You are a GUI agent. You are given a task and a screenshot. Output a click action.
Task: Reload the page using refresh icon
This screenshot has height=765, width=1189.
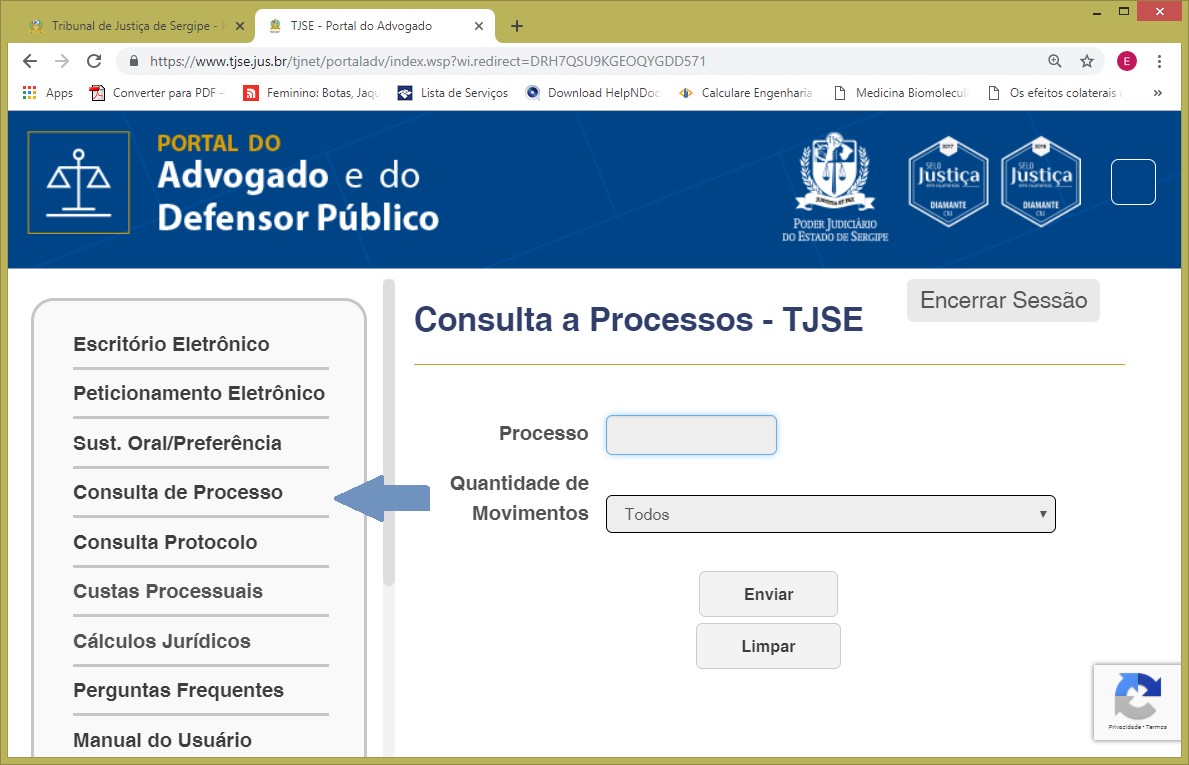[x=94, y=61]
